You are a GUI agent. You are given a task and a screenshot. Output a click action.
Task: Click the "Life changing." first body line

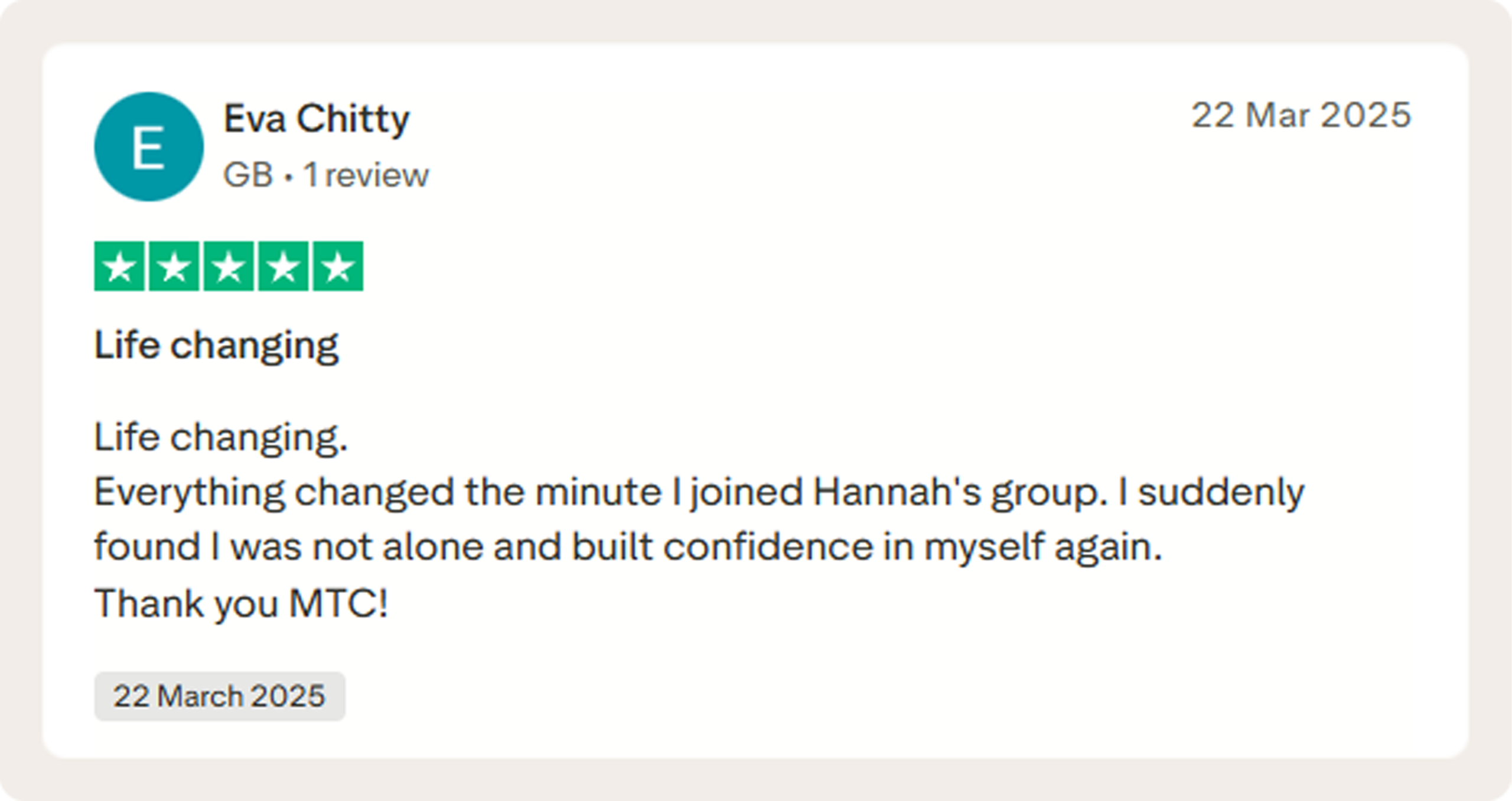221,437
